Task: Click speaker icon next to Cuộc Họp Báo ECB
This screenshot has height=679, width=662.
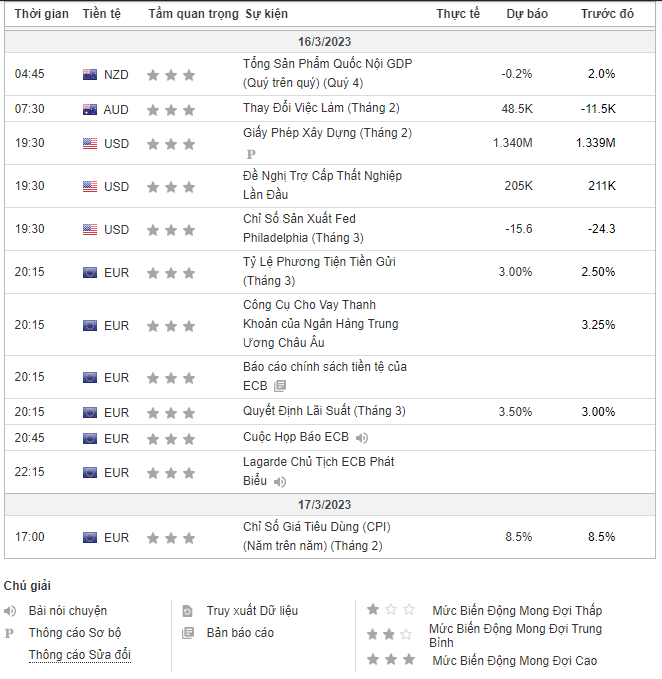Action: tap(362, 438)
